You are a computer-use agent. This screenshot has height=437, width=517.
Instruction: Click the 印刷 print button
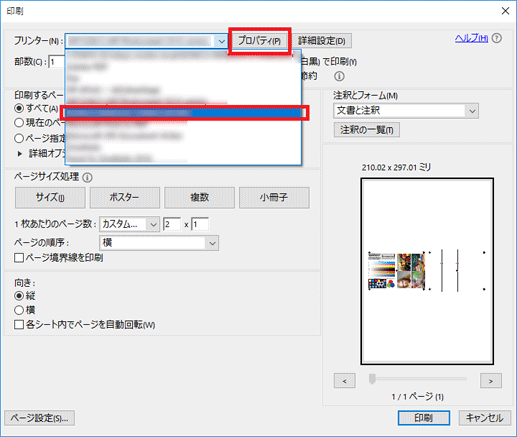[424, 418]
